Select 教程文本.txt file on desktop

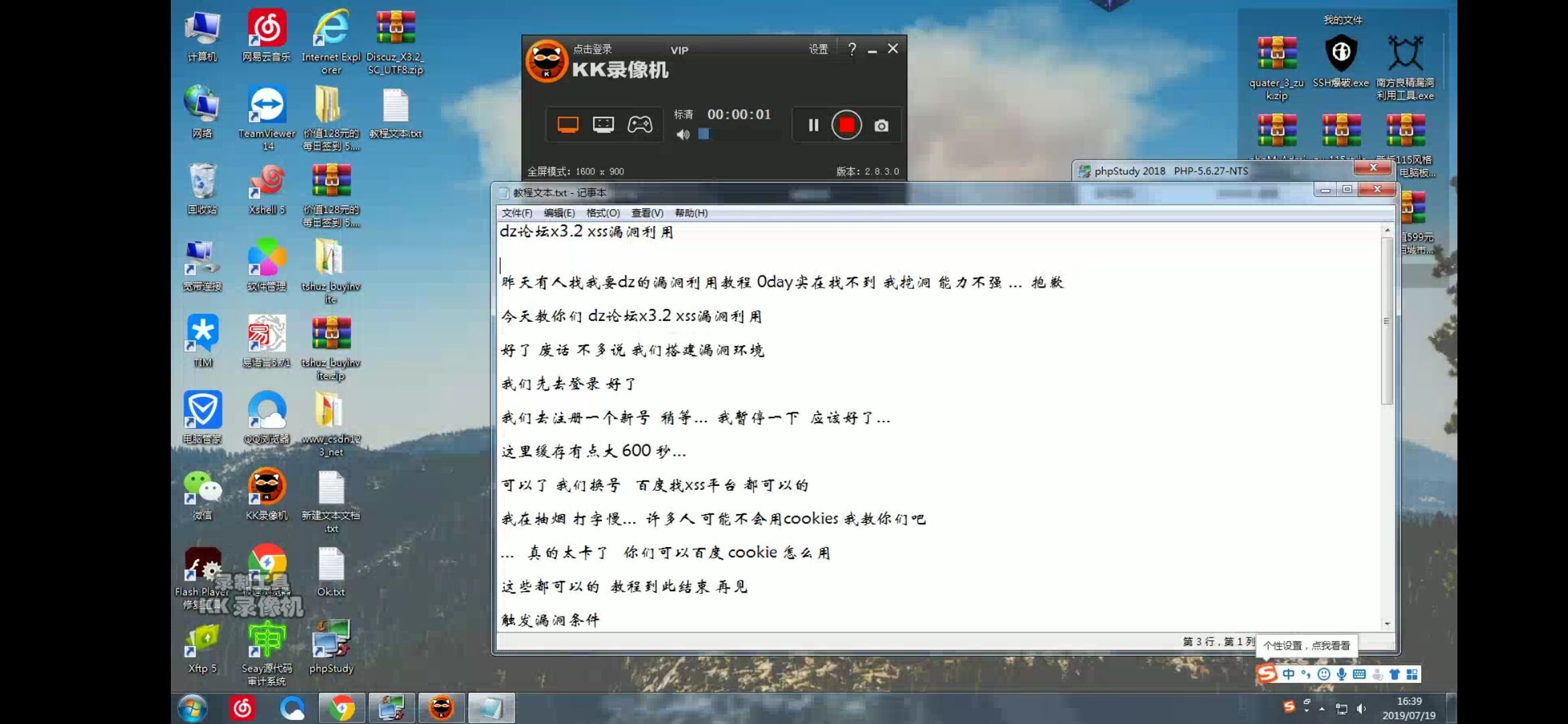[x=395, y=113]
